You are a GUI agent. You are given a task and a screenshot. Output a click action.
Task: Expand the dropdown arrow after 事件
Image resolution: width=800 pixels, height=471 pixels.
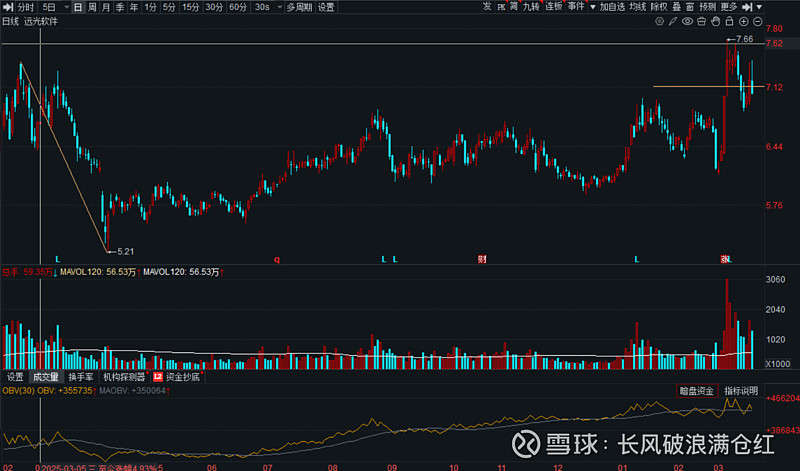coord(591,7)
